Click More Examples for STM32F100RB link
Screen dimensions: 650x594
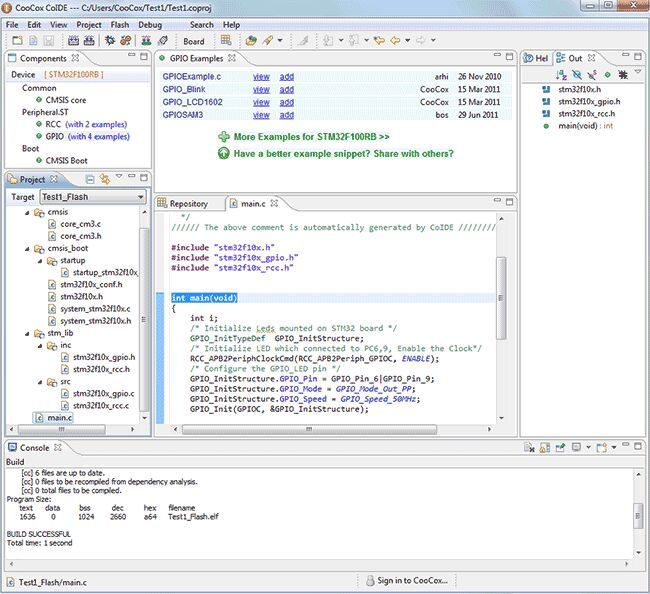pyautogui.click(x=311, y=136)
